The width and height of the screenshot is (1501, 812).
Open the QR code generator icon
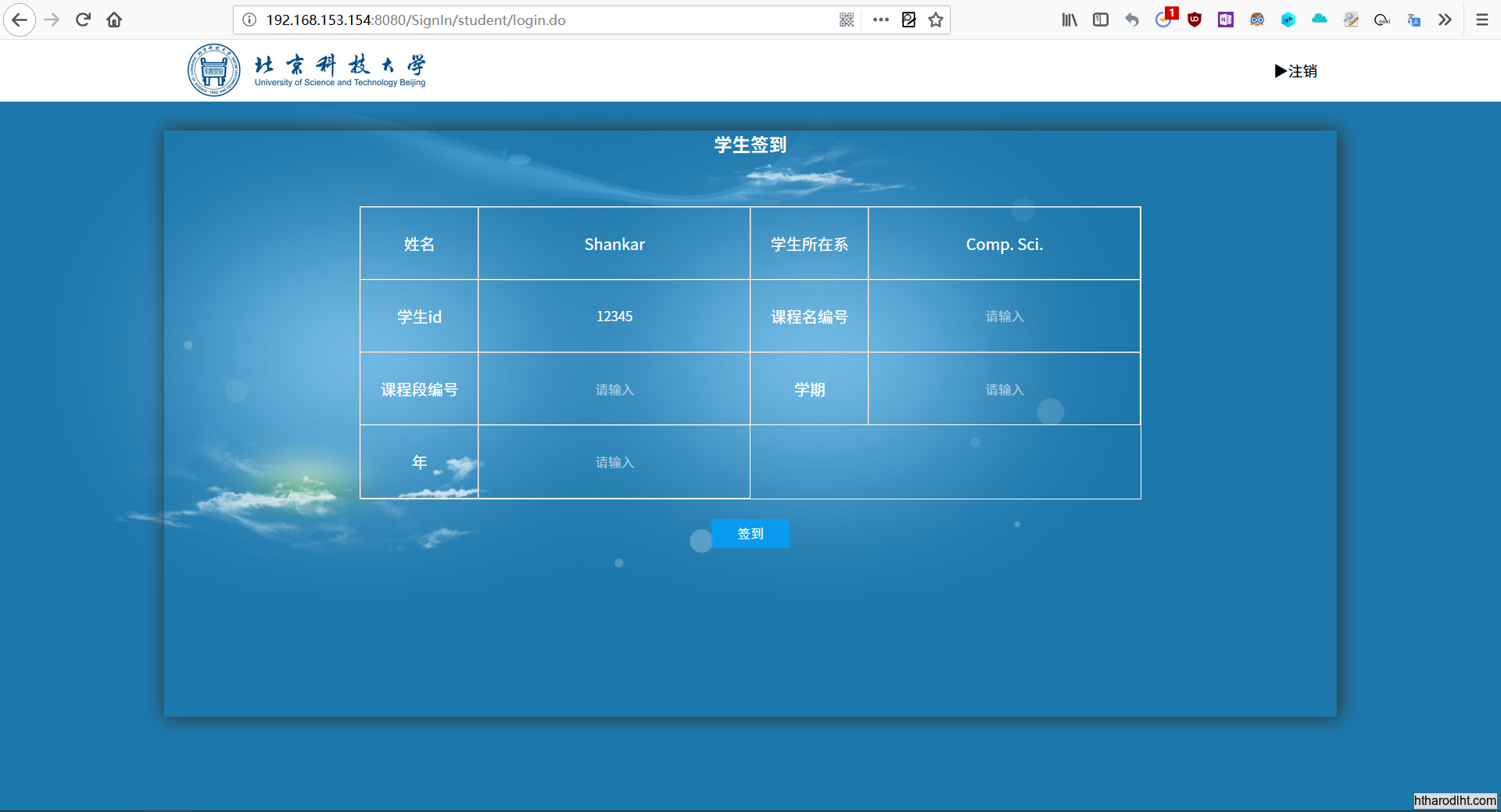point(846,20)
